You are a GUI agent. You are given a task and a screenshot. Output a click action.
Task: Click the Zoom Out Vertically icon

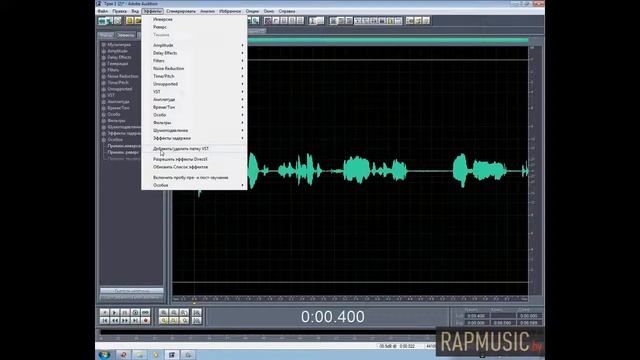[197, 321]
